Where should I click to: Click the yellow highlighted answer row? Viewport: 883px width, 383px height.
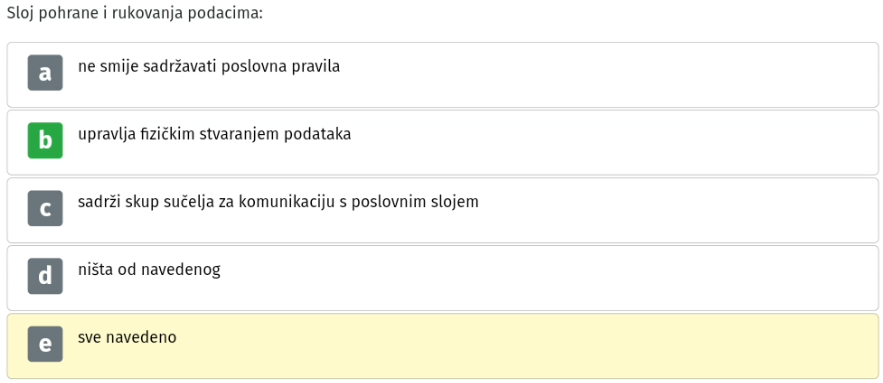(x=443, y=346)
